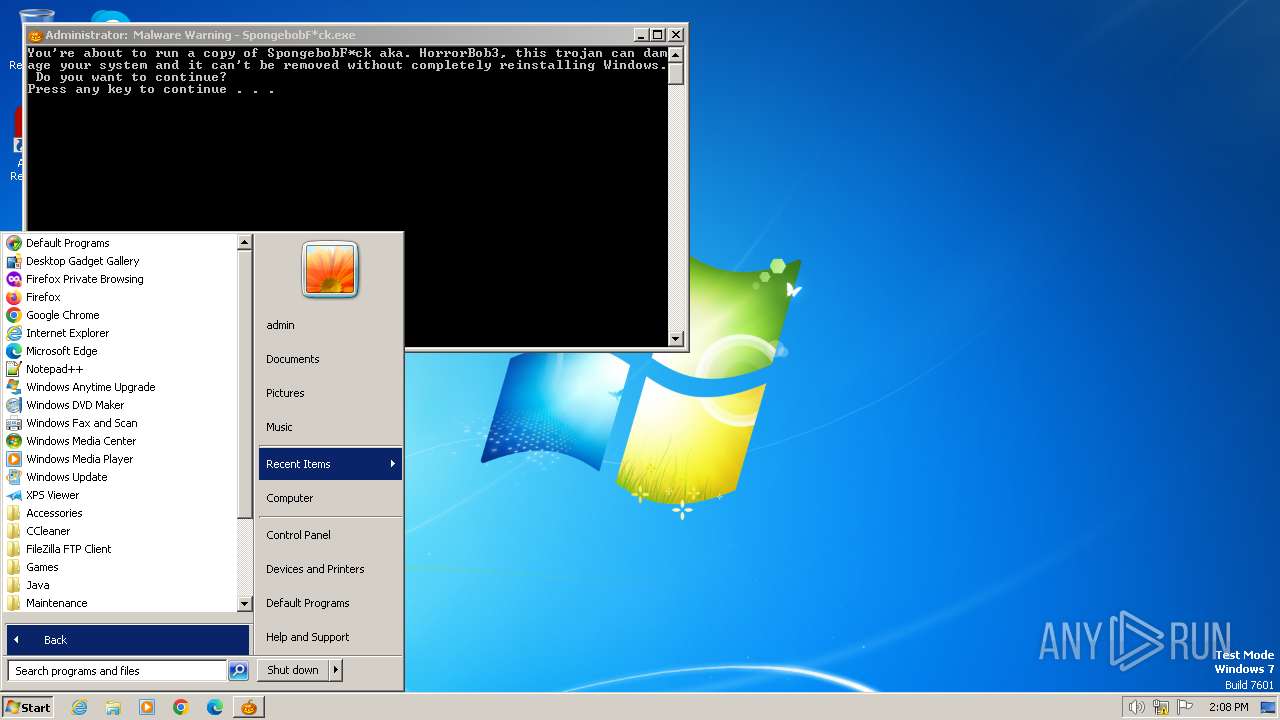The height and width of the screenshot is (720, 1280).
Task: Launch Windows DVD Maker icon
Action: 14,405
